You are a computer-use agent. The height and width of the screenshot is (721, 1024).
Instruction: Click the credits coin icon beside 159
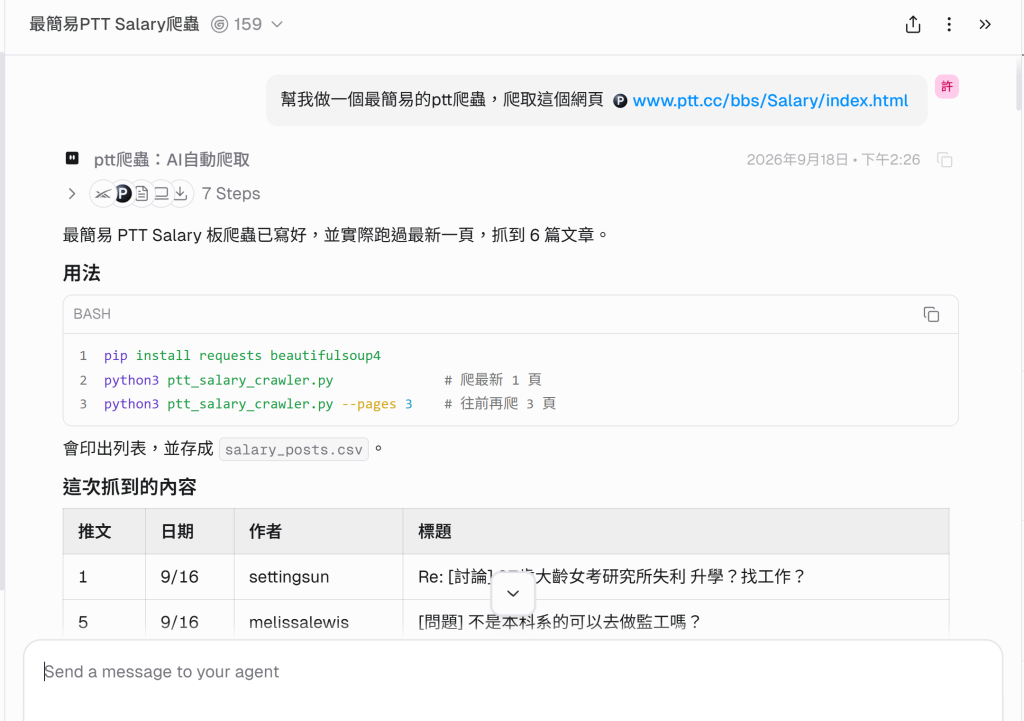[219, 25]
